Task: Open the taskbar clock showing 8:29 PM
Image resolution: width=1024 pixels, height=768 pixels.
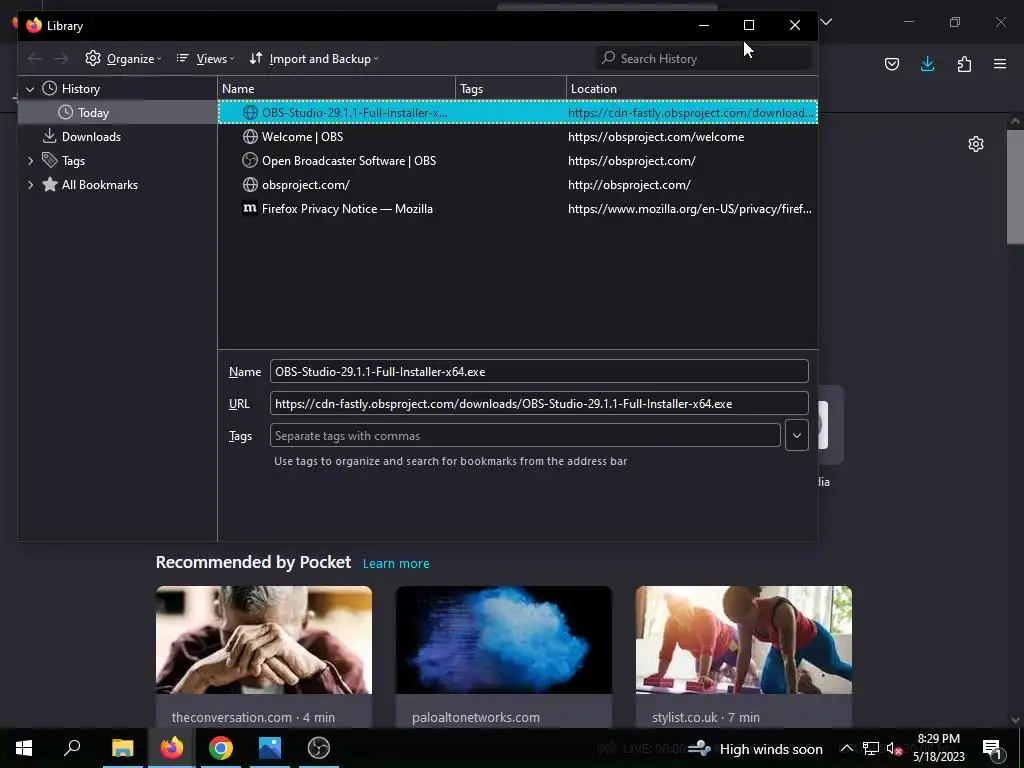Action: click(938, 748)
